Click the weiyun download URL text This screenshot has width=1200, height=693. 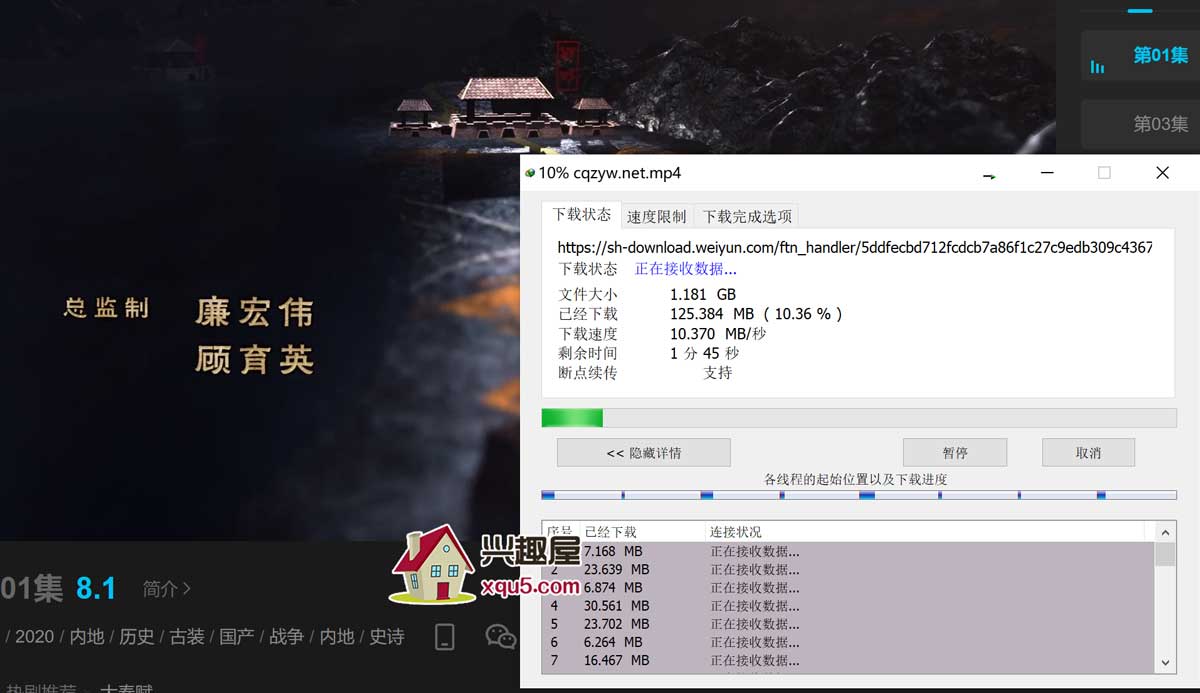(855, 247)
